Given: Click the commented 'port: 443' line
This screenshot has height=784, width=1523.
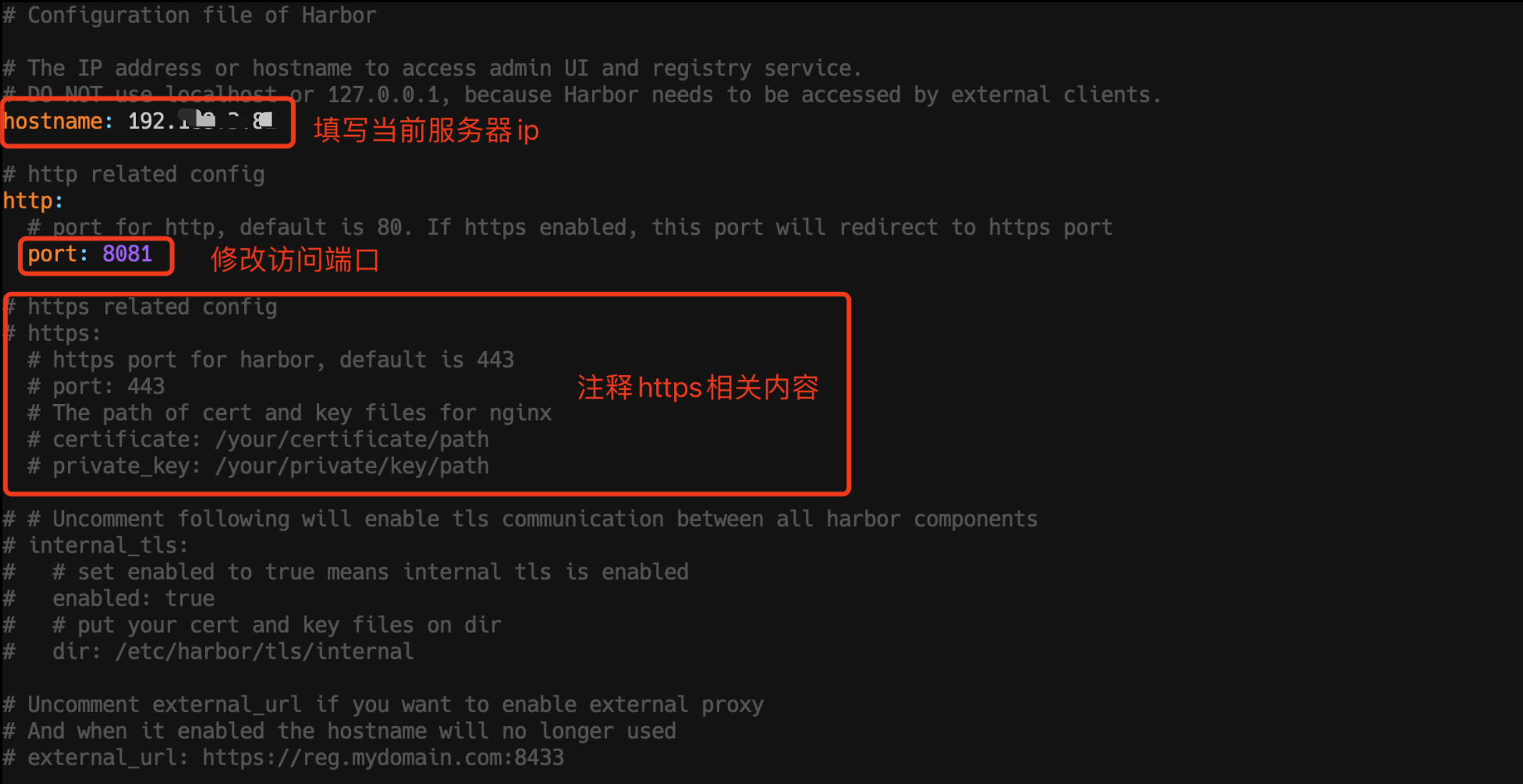Looking at the screenshot, I should pos(96,387).
